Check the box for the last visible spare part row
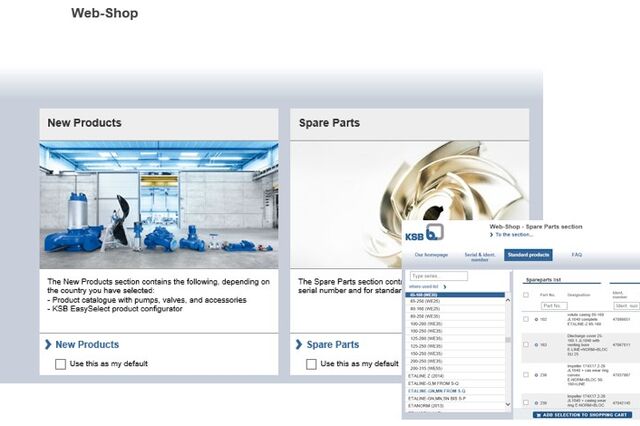640x426 pixels. pyautogui.click(x=526, y=403)
